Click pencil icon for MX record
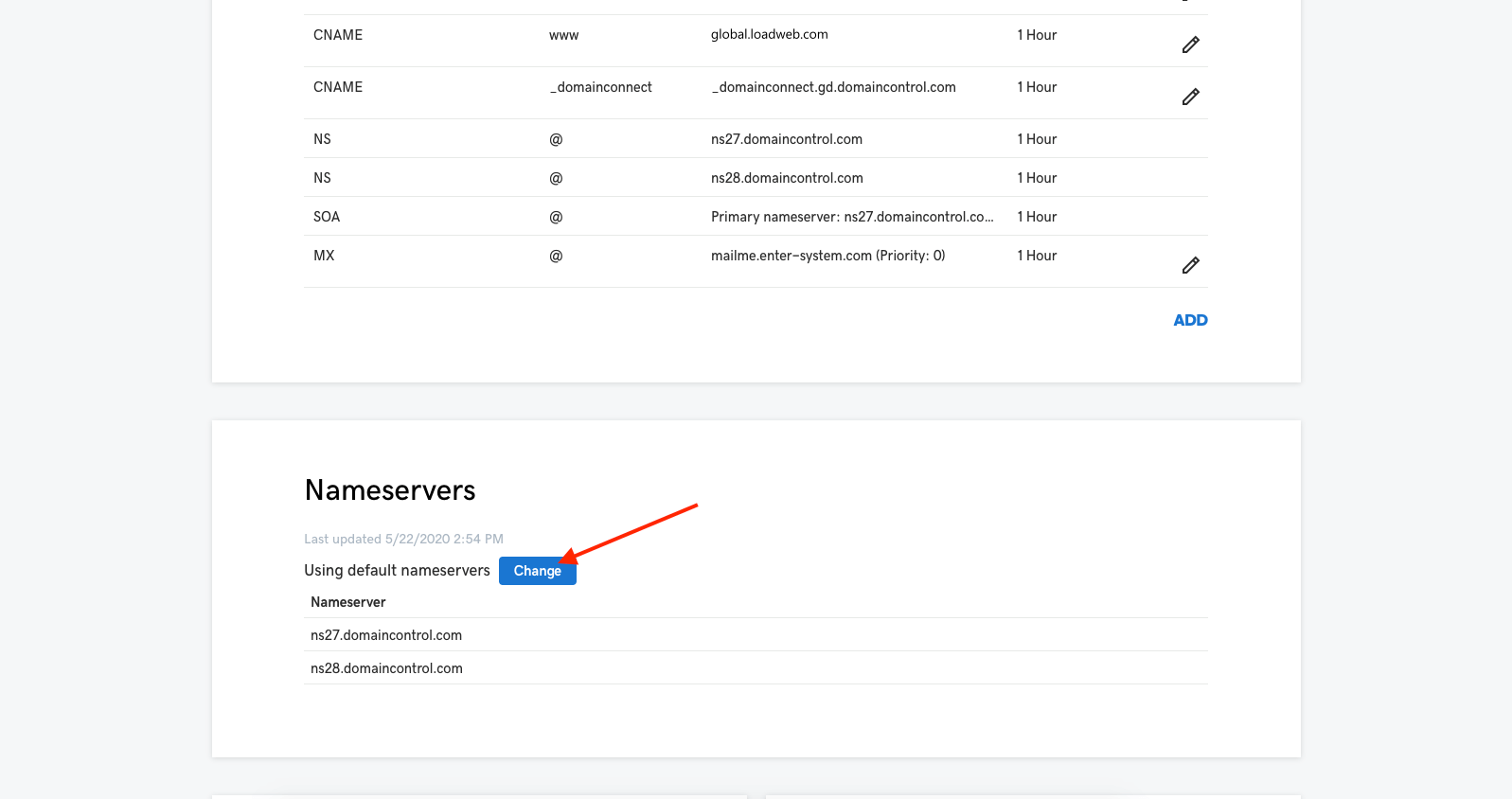Image resolution: width=1512 pixels, height=799 pixels. (x=1190, y=265)
